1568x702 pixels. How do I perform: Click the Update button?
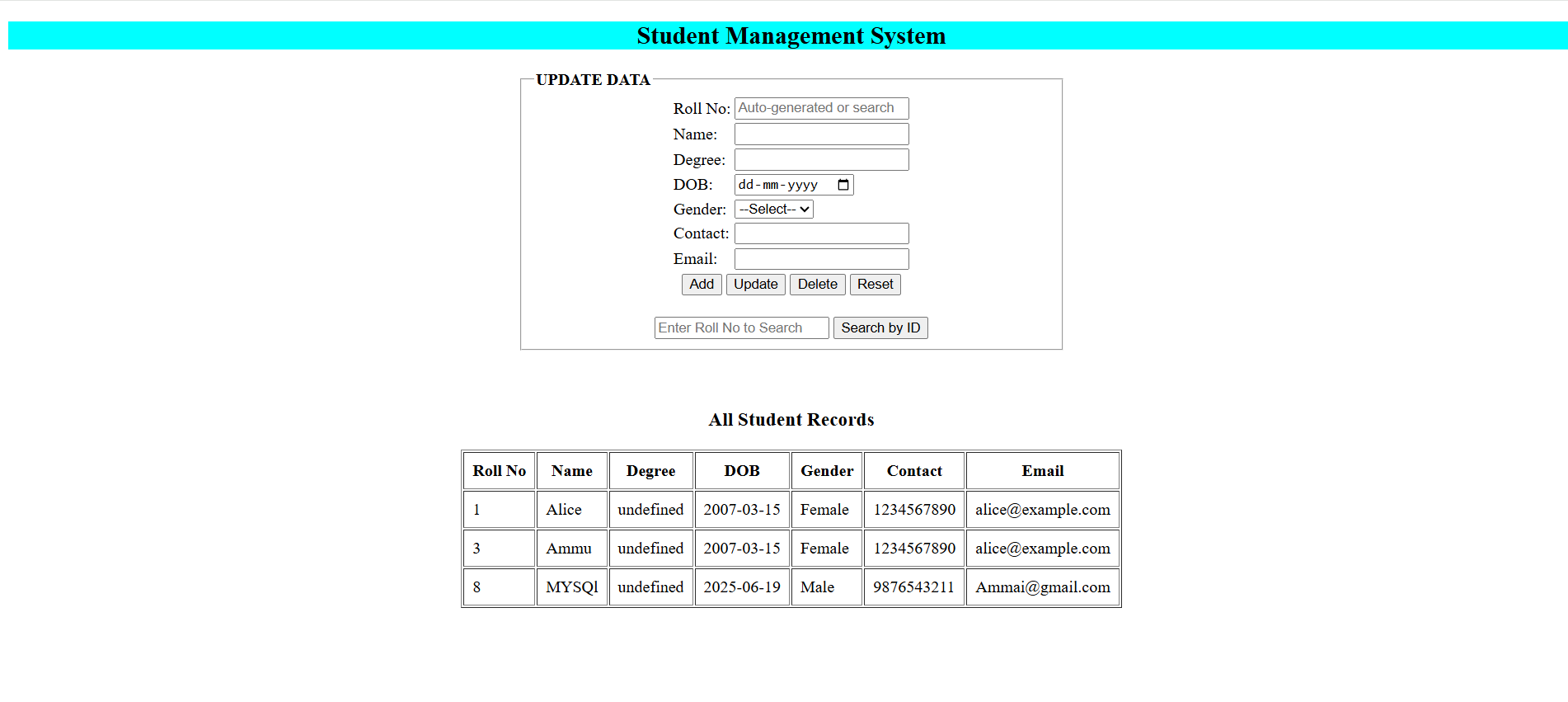pos(756,285)
